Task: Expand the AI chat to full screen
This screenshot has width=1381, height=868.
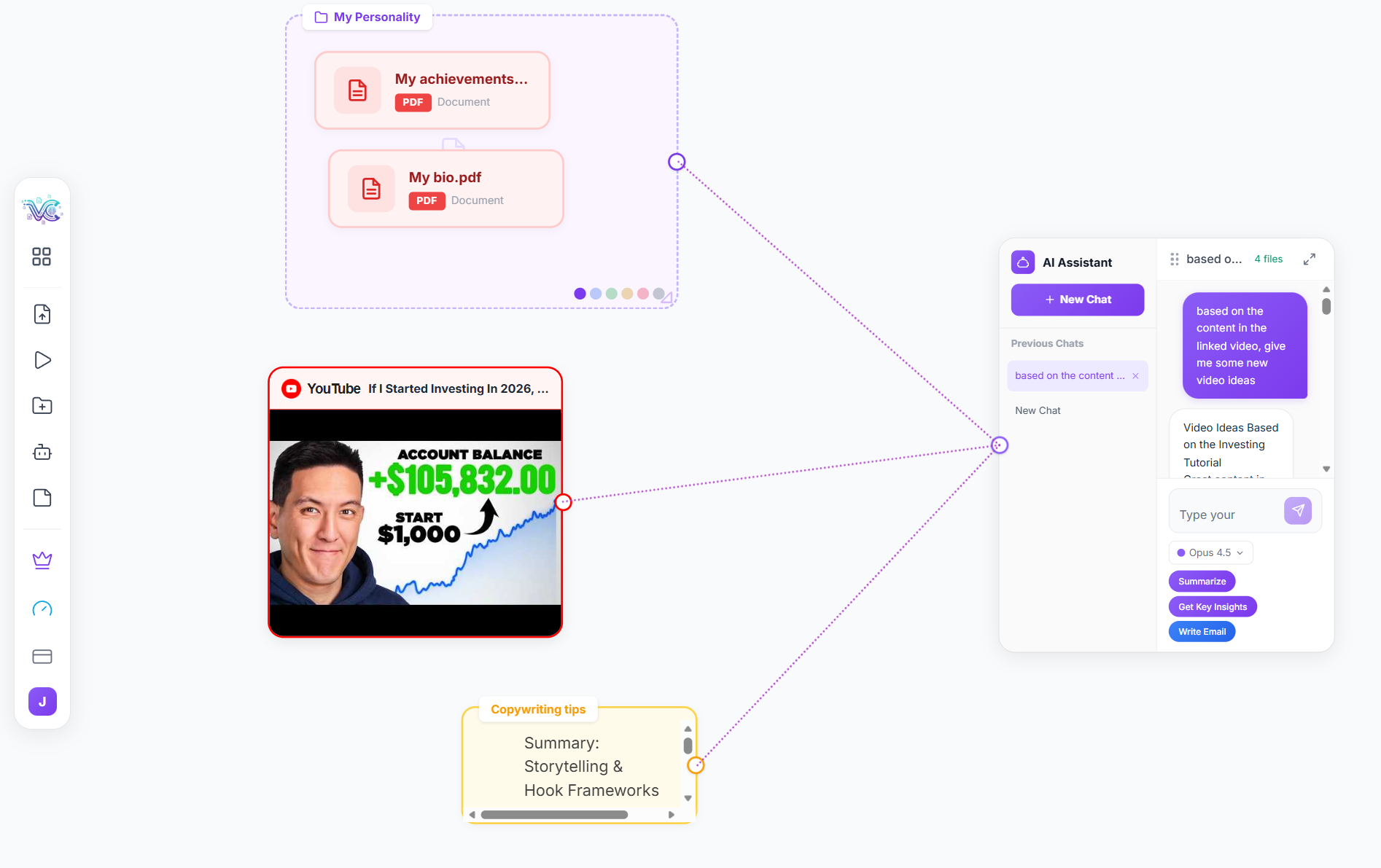Action: point(1310,259)
